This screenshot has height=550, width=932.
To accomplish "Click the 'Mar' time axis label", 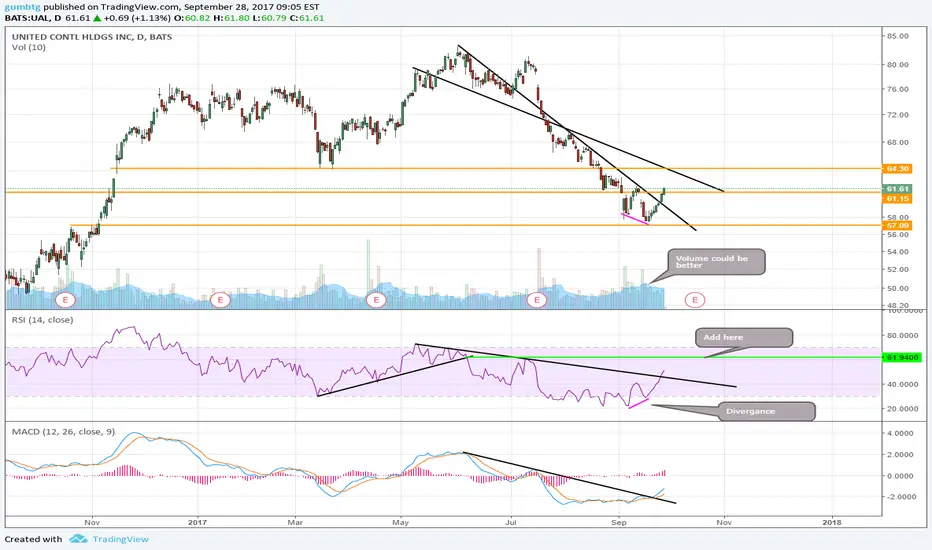I will pos(295,522).
